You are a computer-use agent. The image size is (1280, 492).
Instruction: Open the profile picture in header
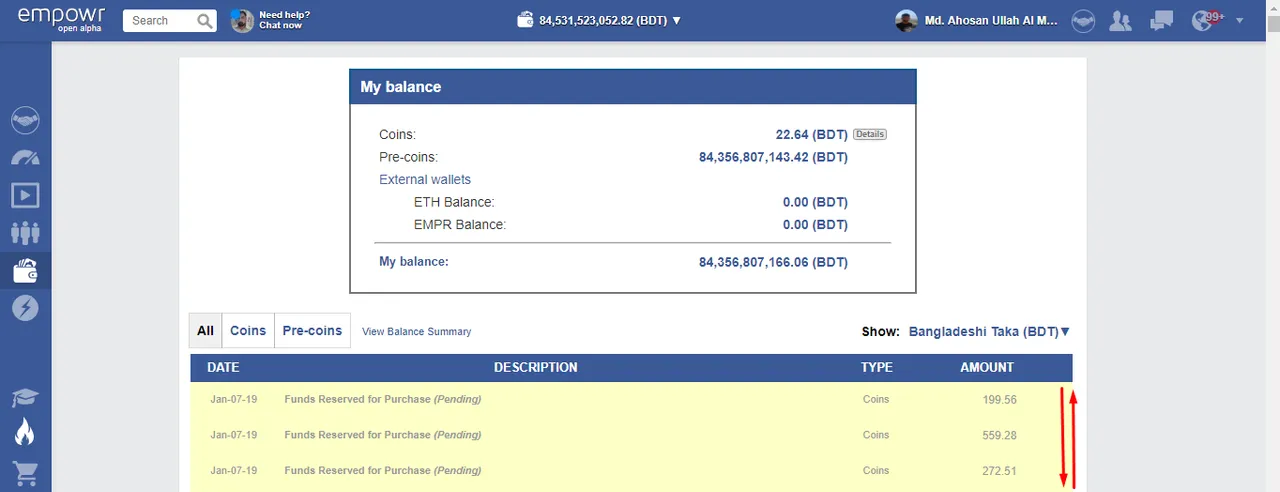point(906,20)
